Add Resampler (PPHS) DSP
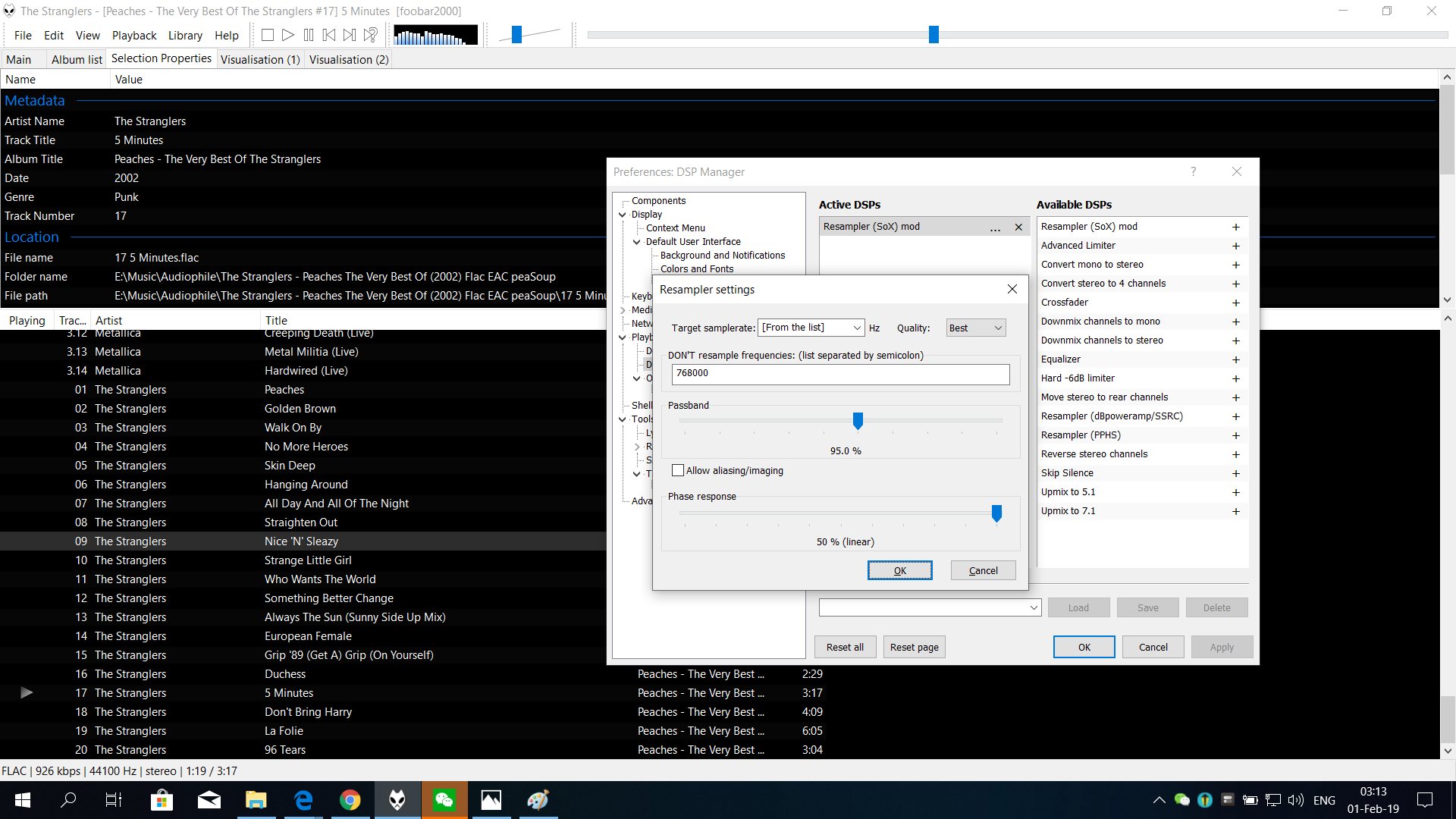1456x819 pixels. tap(1235, 435)
